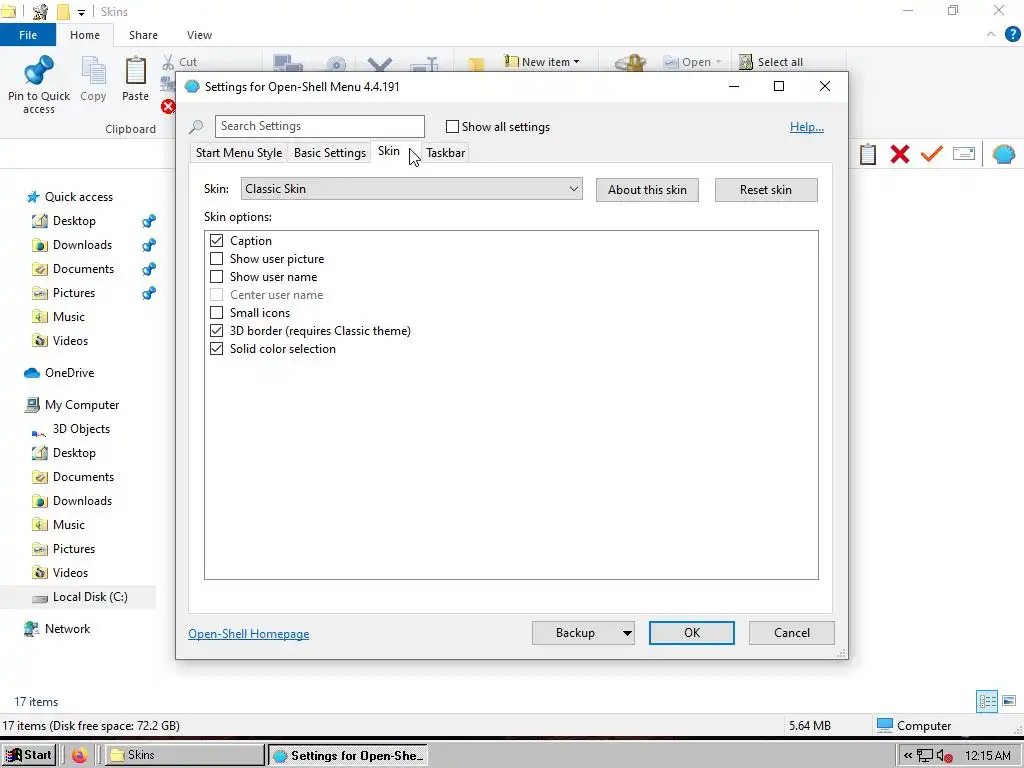Switch to Taskbar tab
This screenshot has height=768, width=1024.
[x=445, y=153]
